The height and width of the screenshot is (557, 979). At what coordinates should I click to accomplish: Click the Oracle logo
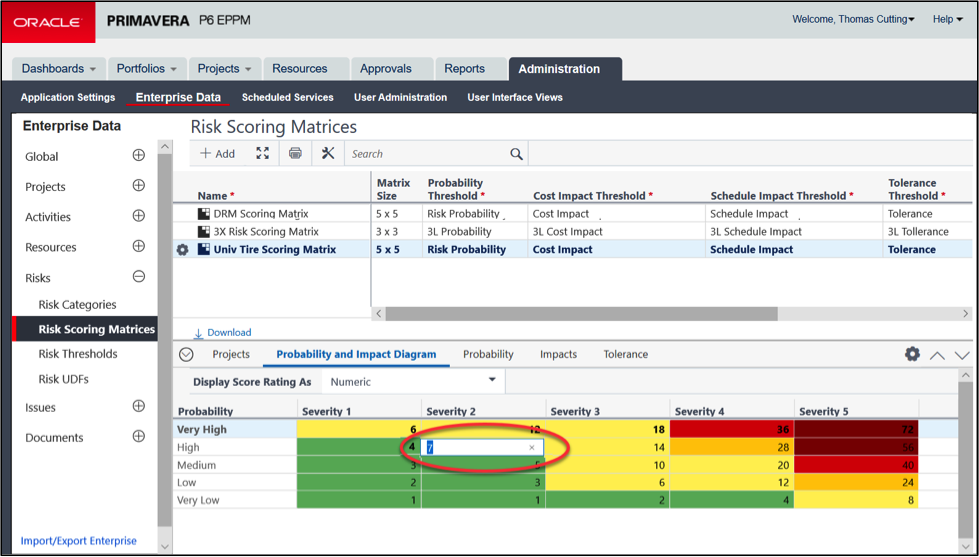pyautogui.click(x=48, y=22)
